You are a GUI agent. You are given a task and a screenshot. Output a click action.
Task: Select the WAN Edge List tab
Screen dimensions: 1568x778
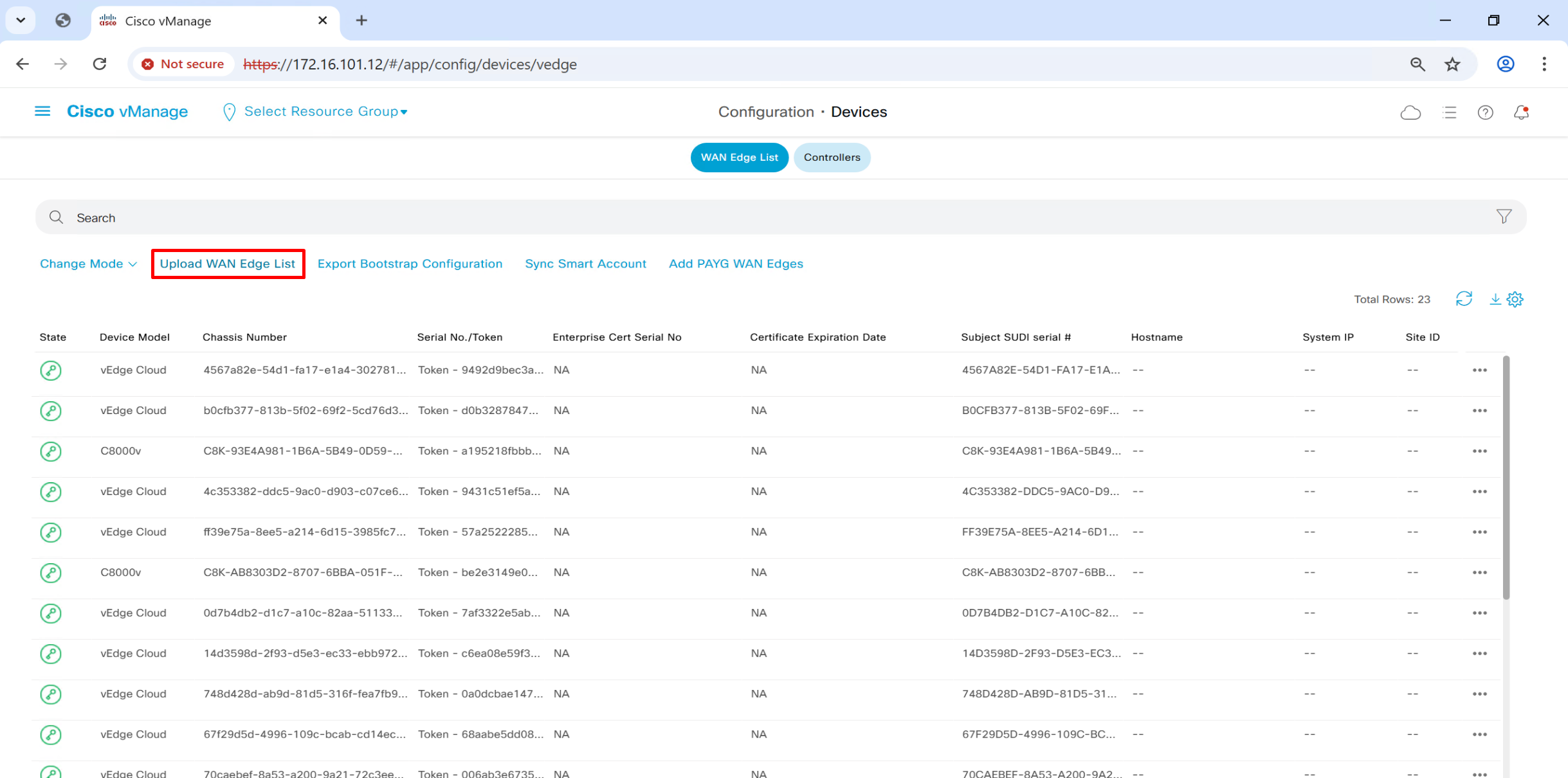tap(739, 158)
